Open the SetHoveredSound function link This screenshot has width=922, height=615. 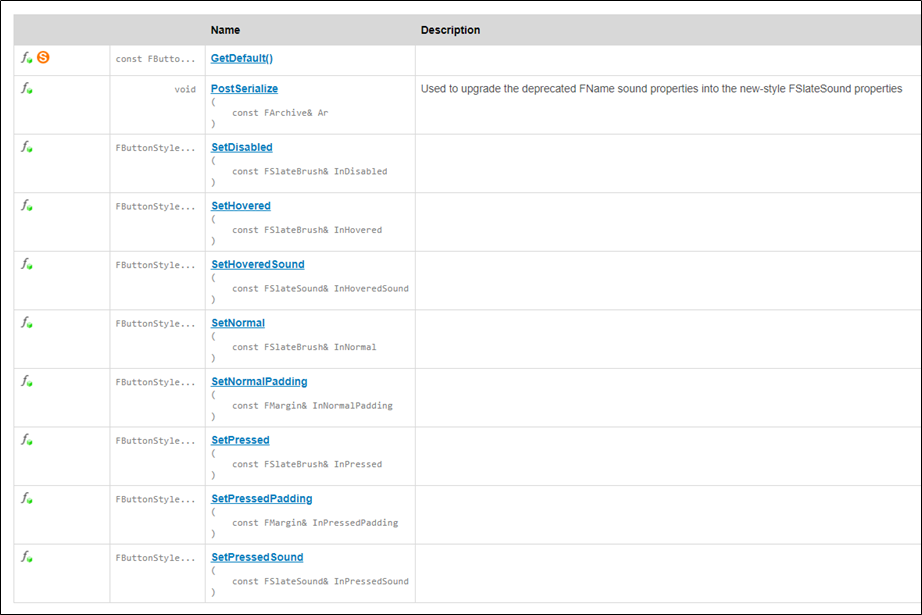[x=258, y=264]
